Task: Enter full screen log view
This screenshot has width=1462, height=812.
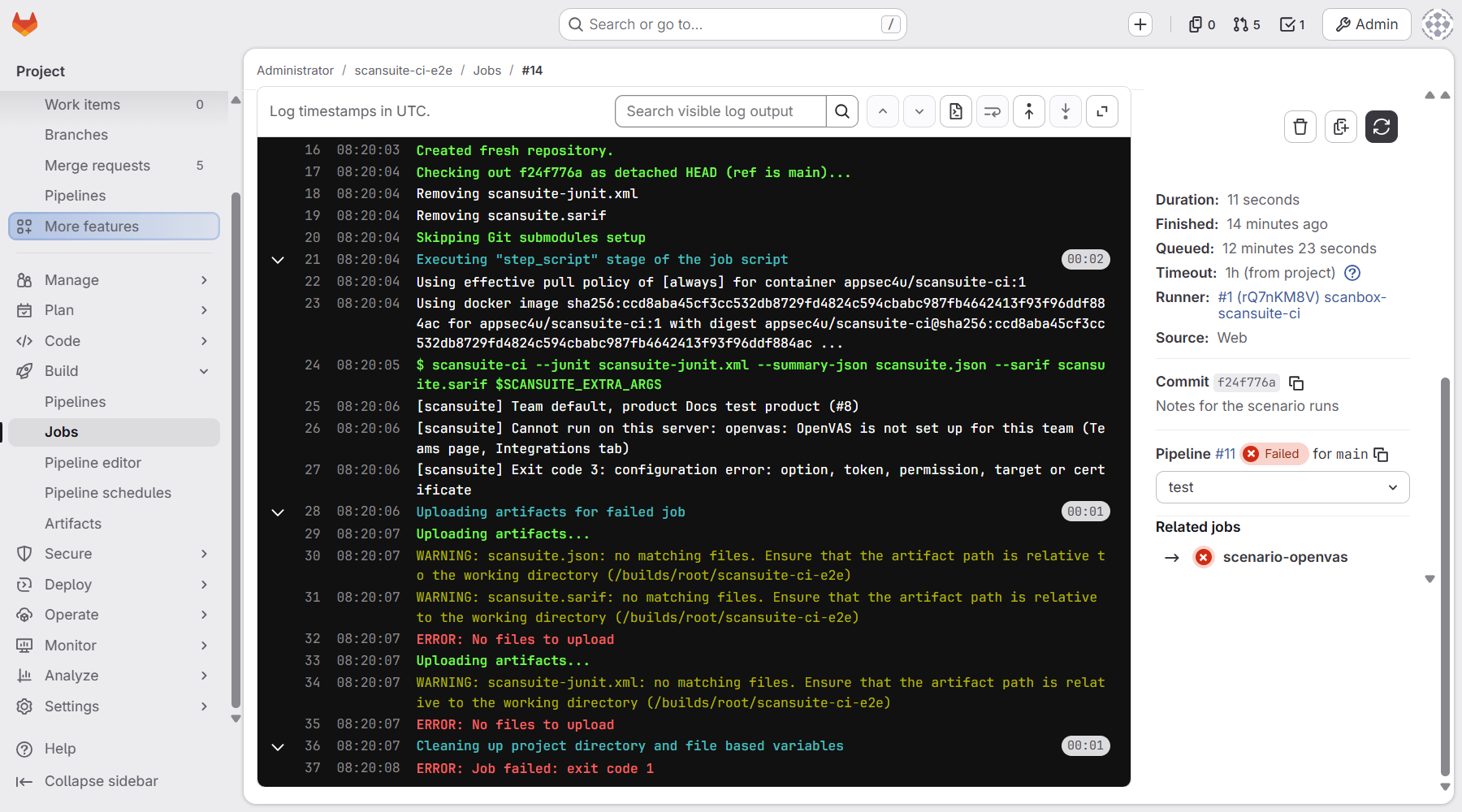Action: click(x=1102, y=111)
